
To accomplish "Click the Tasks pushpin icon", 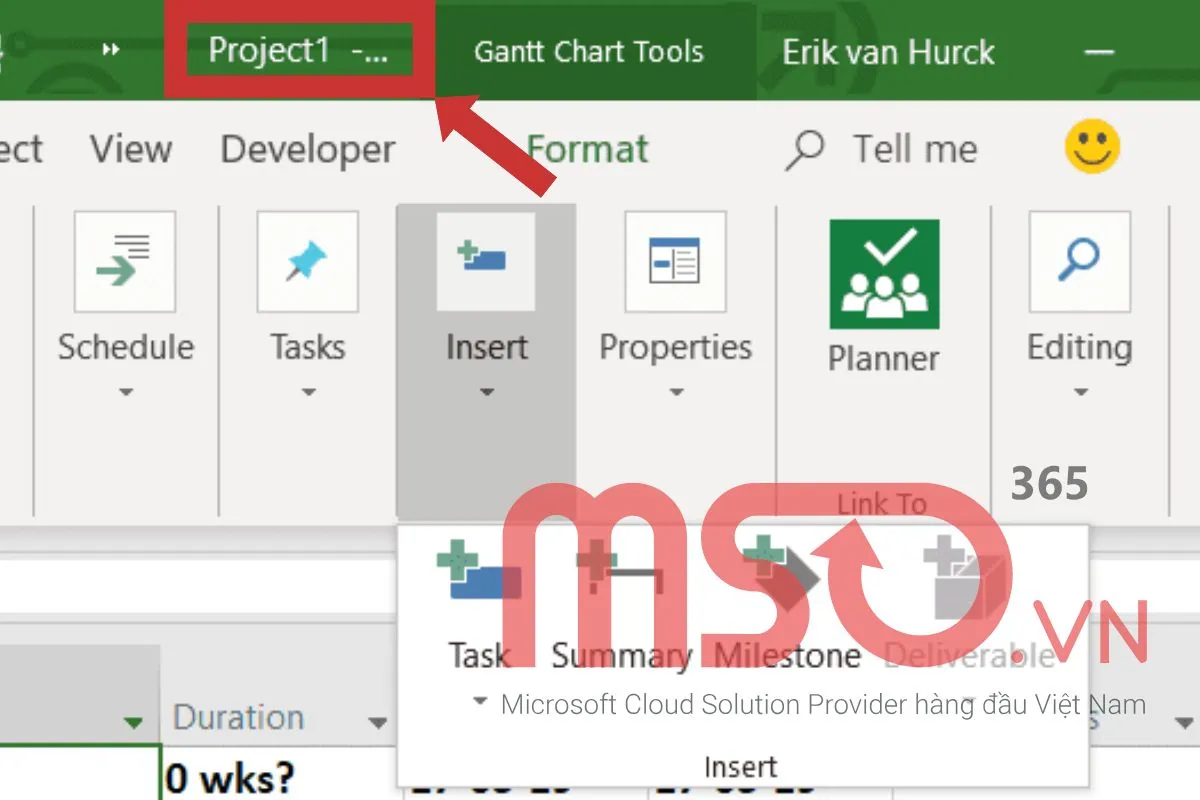I will click(307, 260).
